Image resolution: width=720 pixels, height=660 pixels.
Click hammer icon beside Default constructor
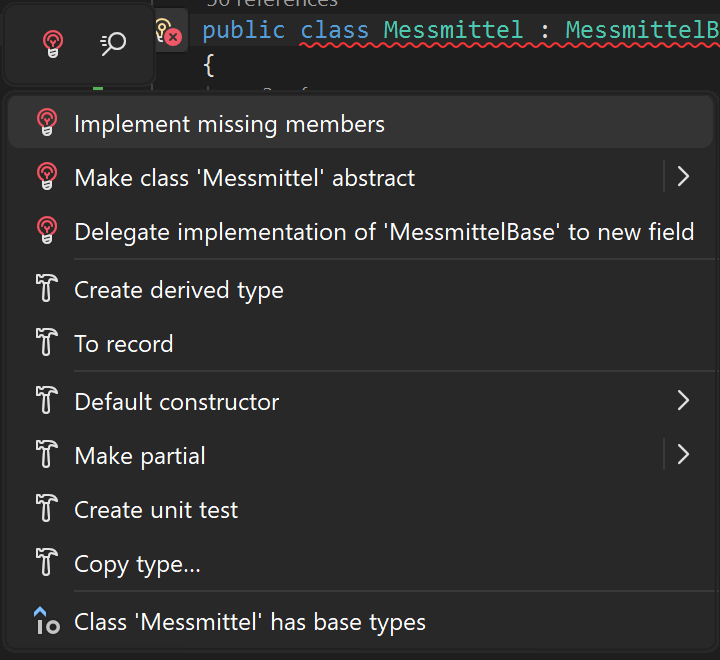tap(46, 400)
